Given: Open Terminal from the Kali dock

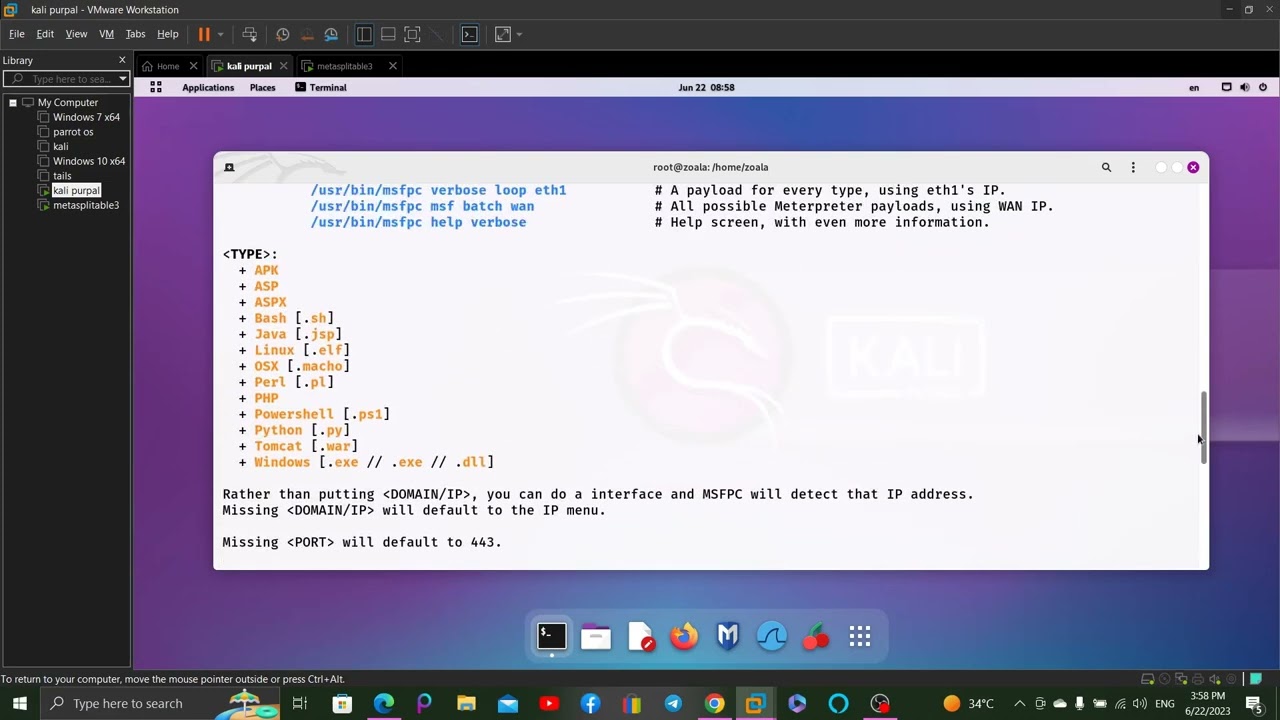Looking at the screenshot, I should click(x=551, y=636).
